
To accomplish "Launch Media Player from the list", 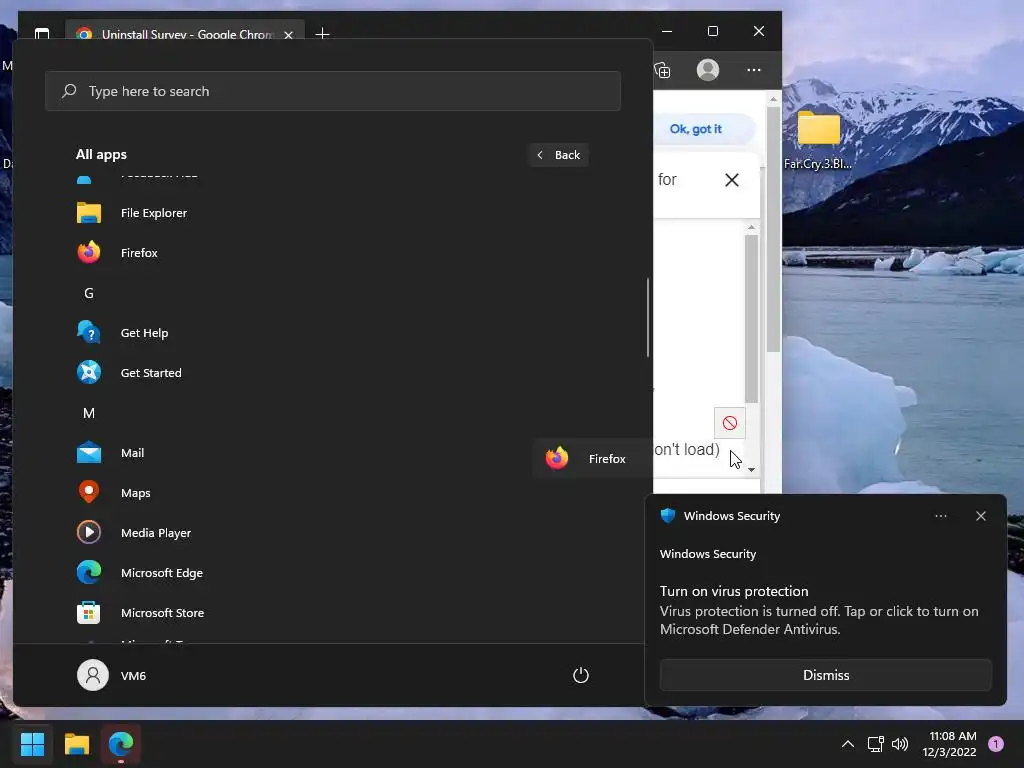I will pos(155,533).
